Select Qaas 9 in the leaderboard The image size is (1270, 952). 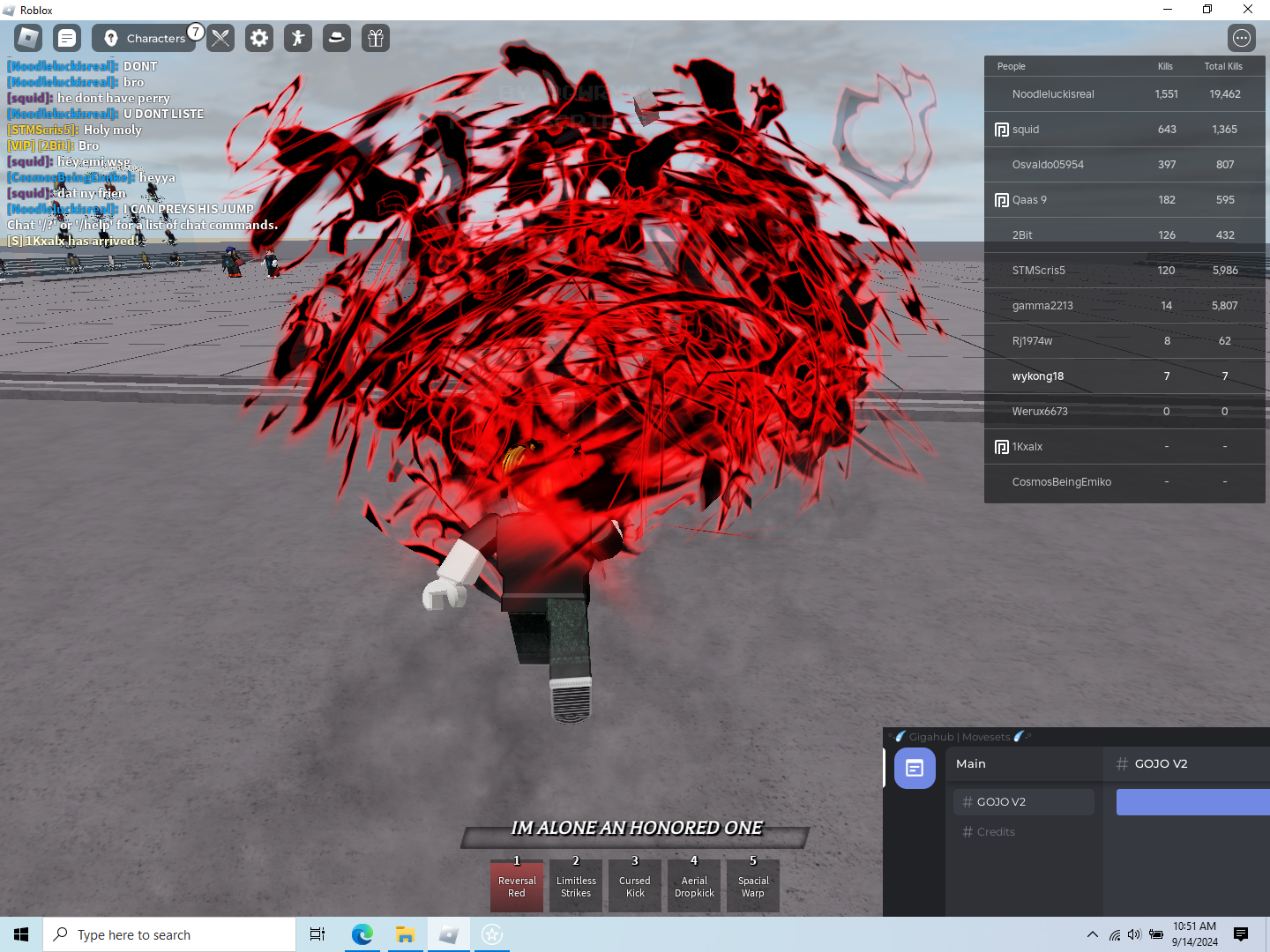click(1124, 200)
